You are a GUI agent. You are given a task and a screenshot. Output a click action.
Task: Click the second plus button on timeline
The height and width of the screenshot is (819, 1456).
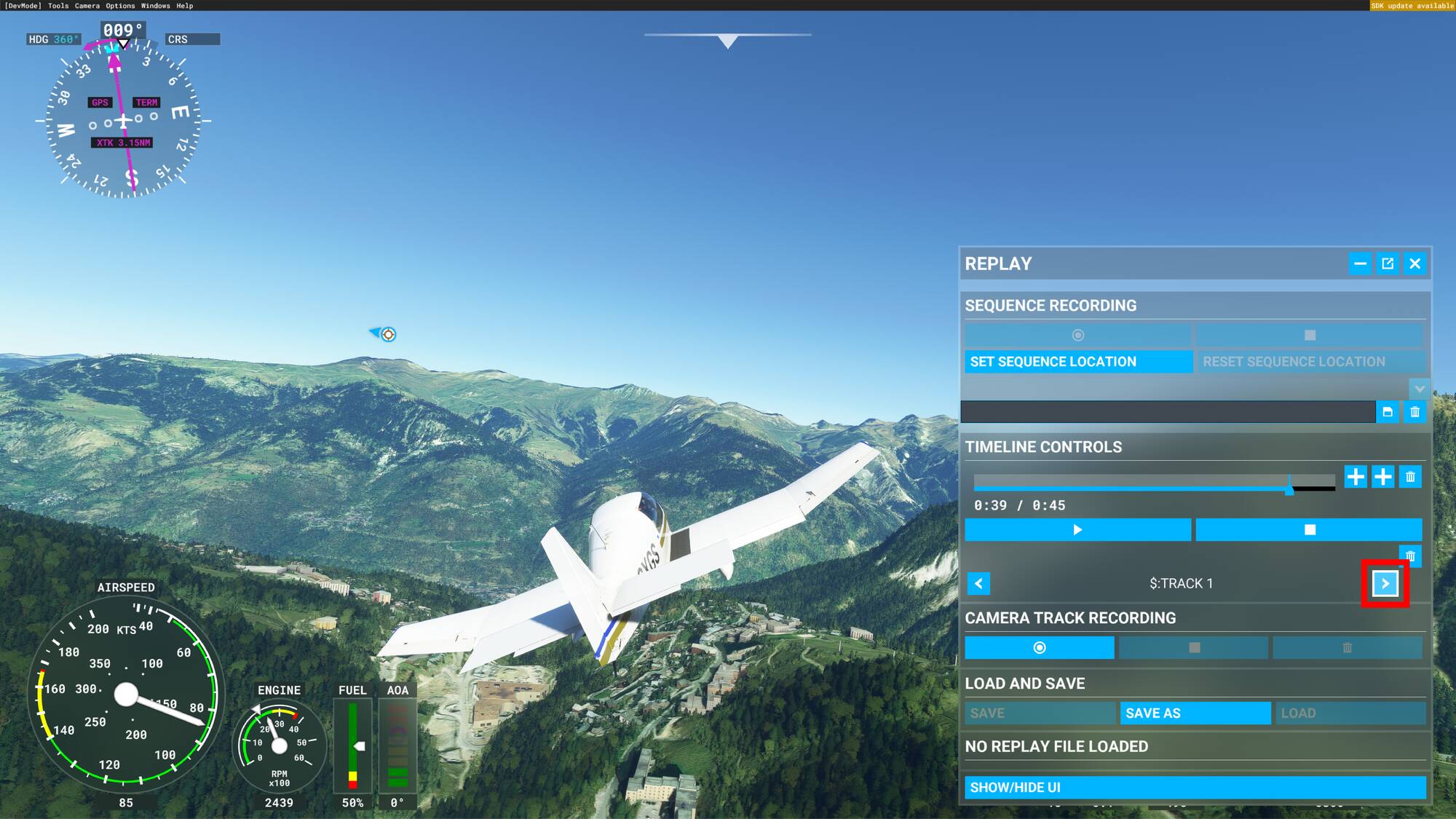(1382, 477)
